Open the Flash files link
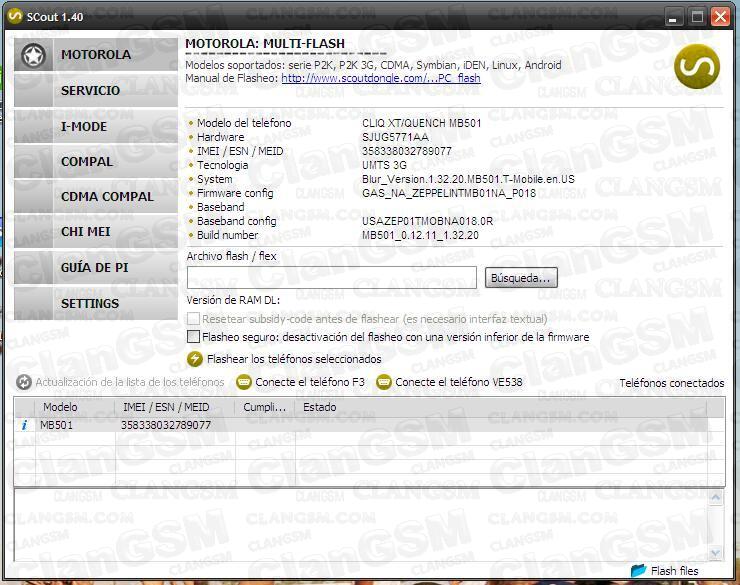740x585 pixels. [x=674, y=571]
